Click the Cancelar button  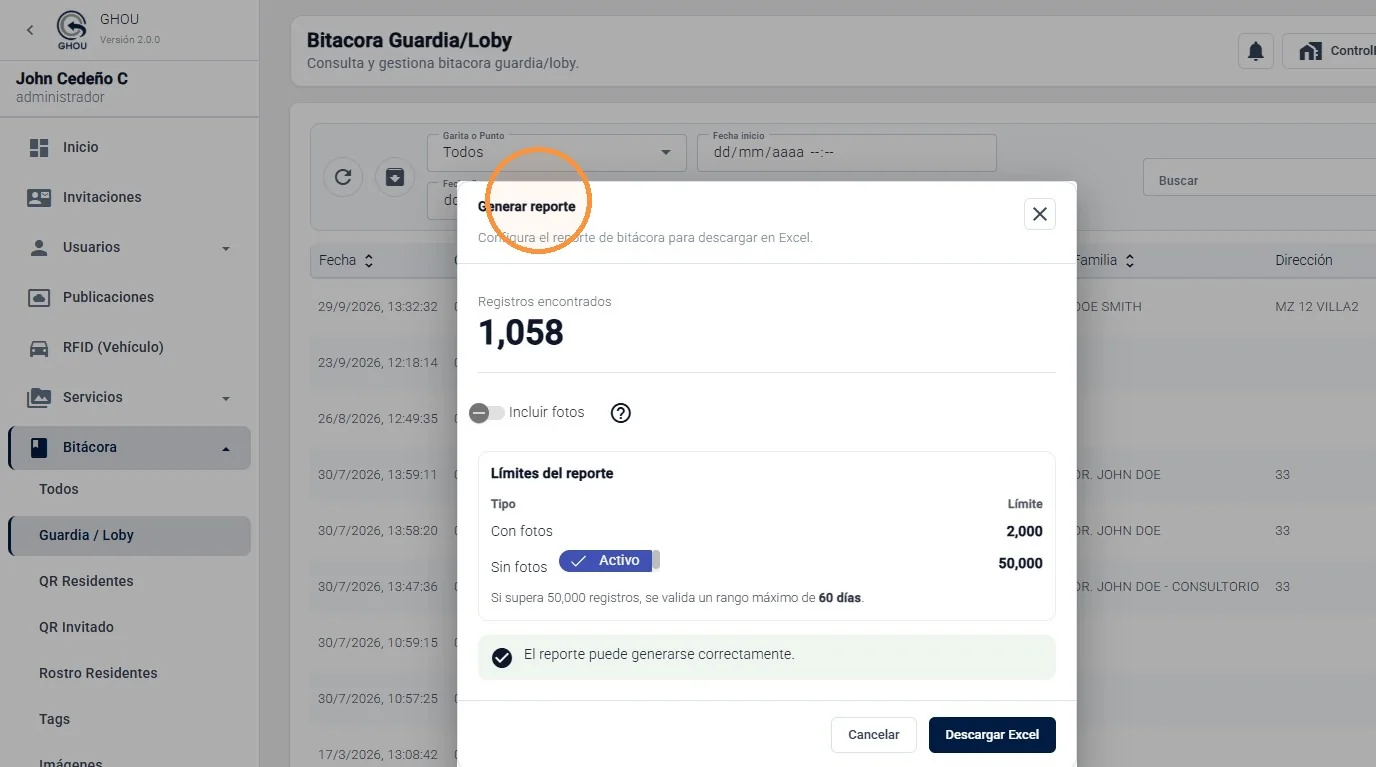(x=874, y=735)
